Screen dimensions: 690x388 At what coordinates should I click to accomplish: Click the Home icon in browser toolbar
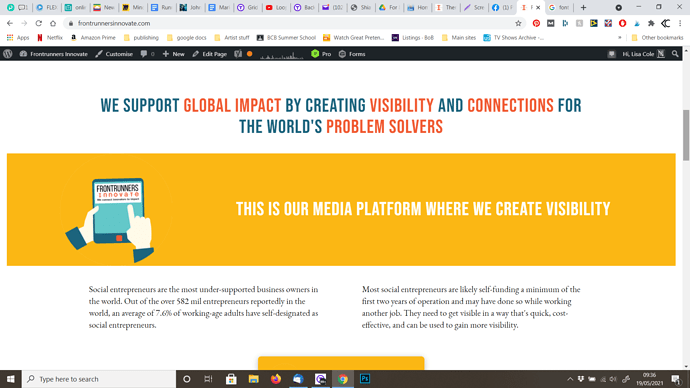(53, 23)
